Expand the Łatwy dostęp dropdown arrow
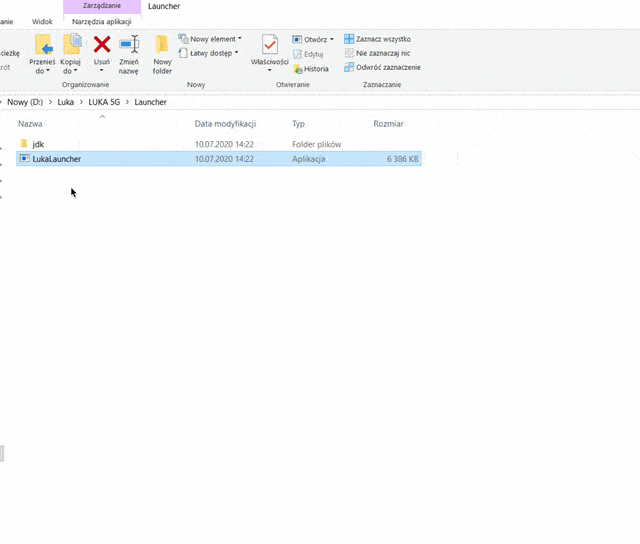 click(236, 53)
